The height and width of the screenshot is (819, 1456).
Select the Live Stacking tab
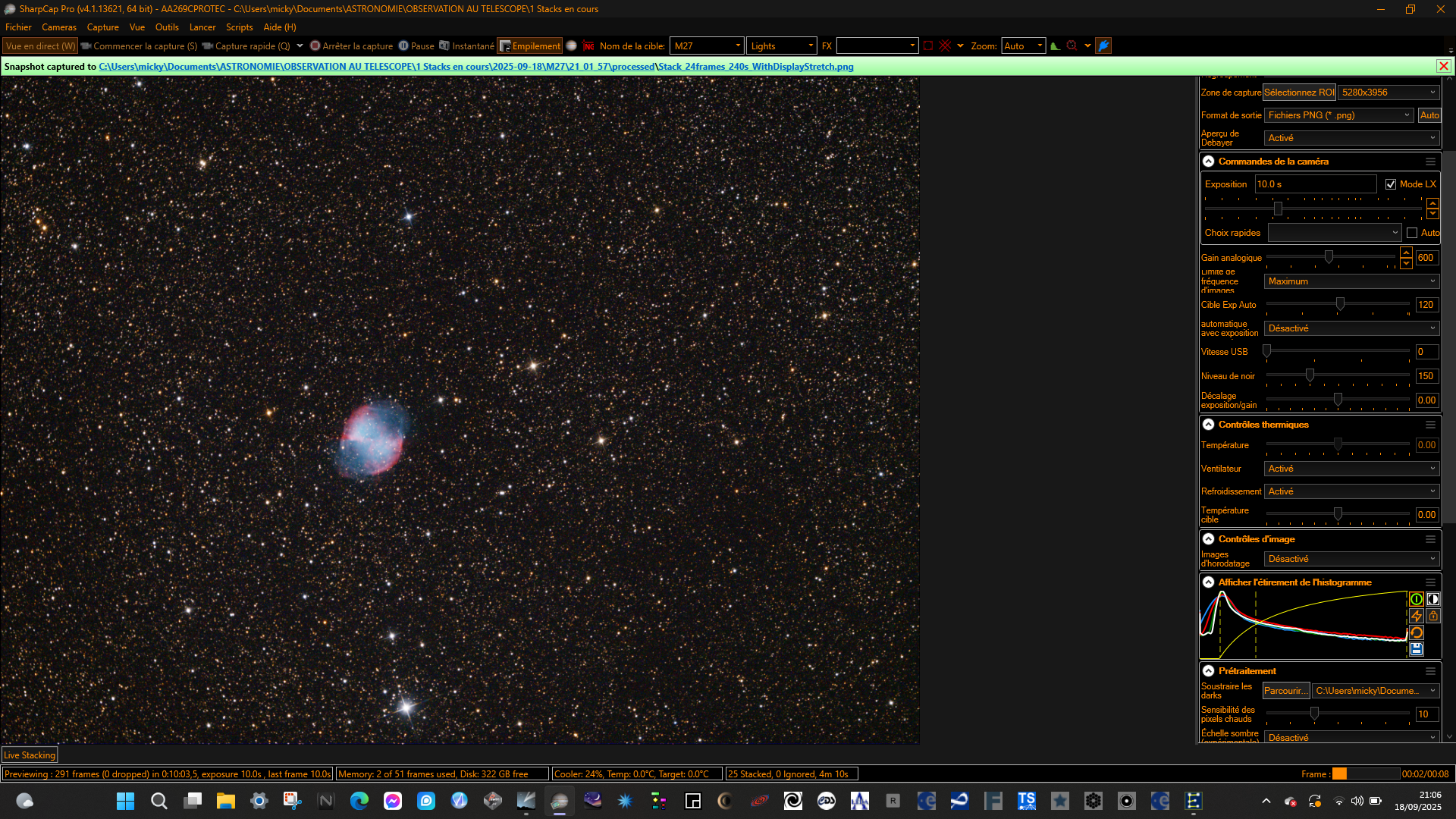coord(30,755)
